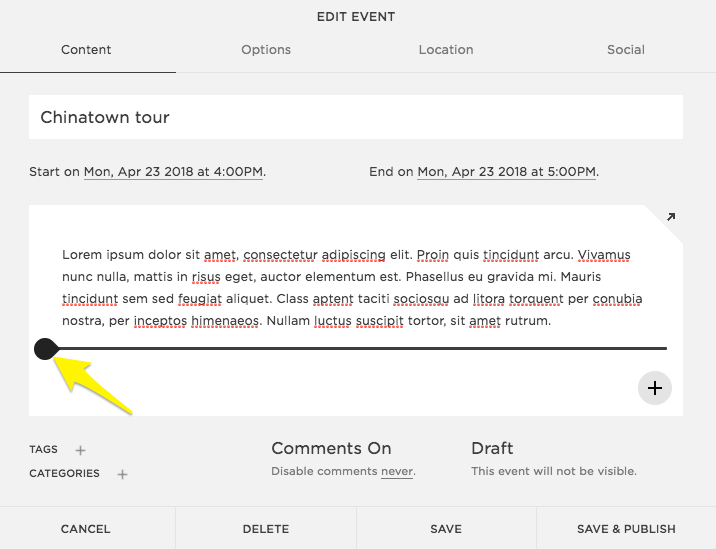The image size is (716, 549).
Task: Switch to the Content tab
Action: coord(86,49)
